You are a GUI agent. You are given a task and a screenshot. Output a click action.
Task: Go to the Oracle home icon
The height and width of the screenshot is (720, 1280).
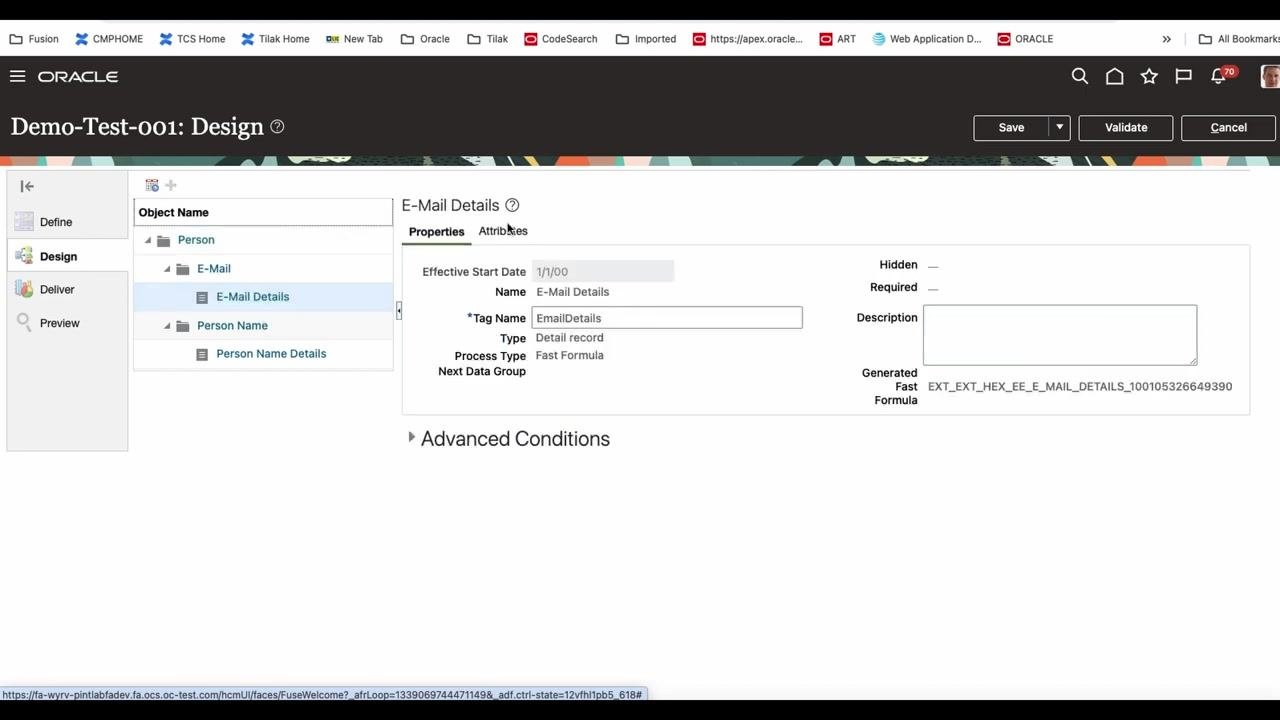pos(1114,76)
